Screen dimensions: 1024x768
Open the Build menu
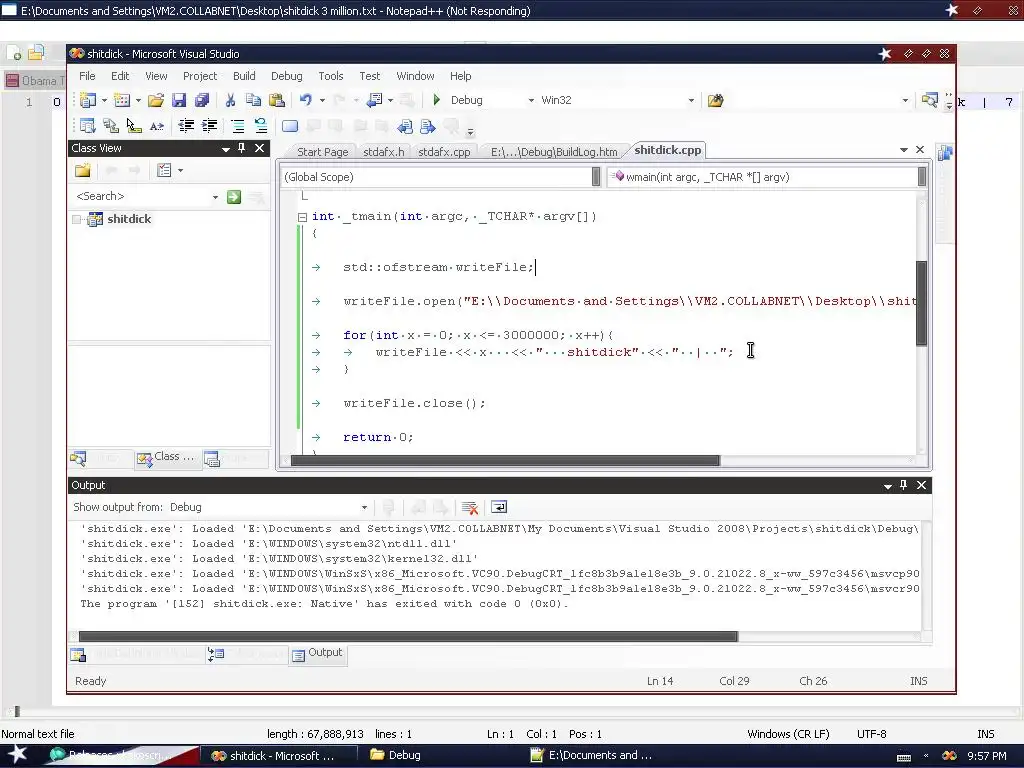pyautogui.click(x=244, y=76)
